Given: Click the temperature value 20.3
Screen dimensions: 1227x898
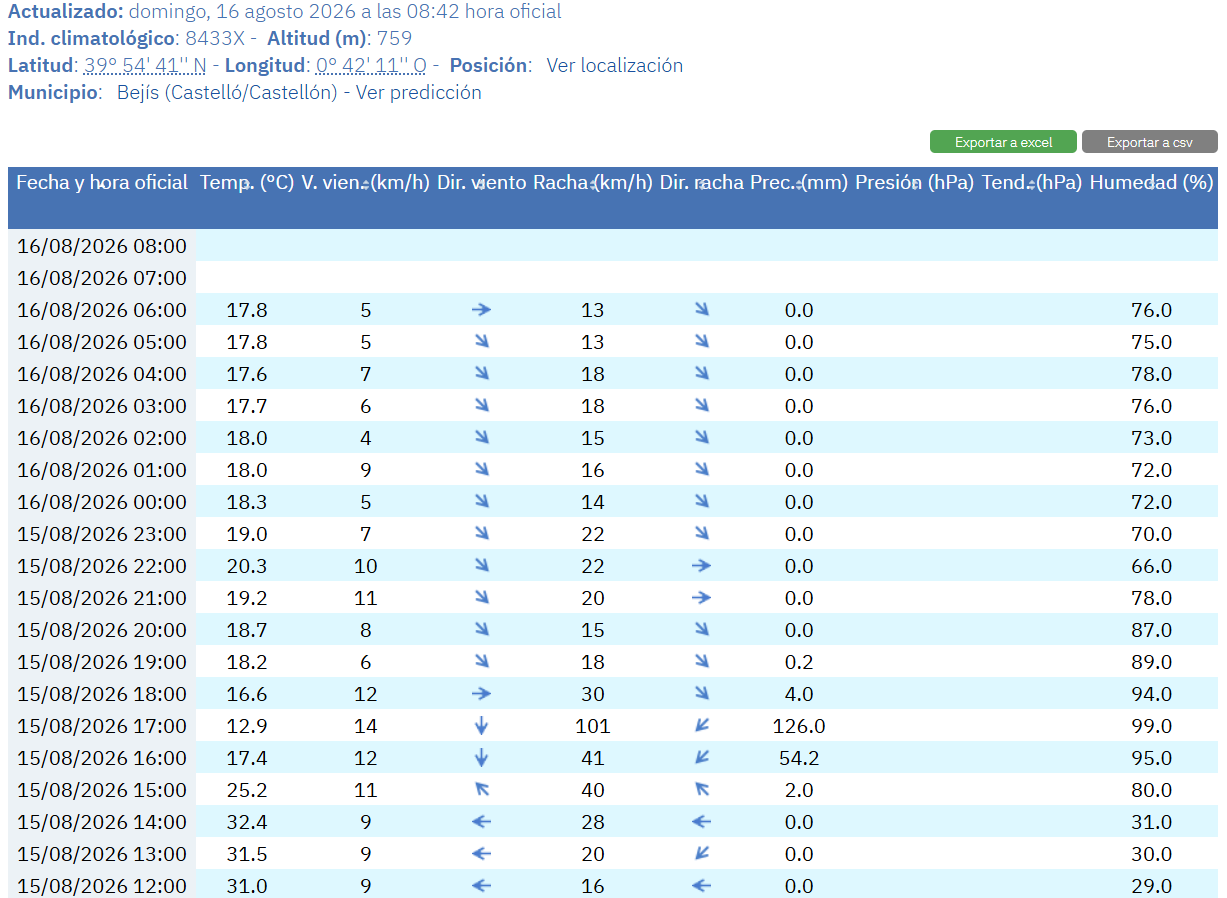Looking at the screenshot, I should [x=247, y=566].
